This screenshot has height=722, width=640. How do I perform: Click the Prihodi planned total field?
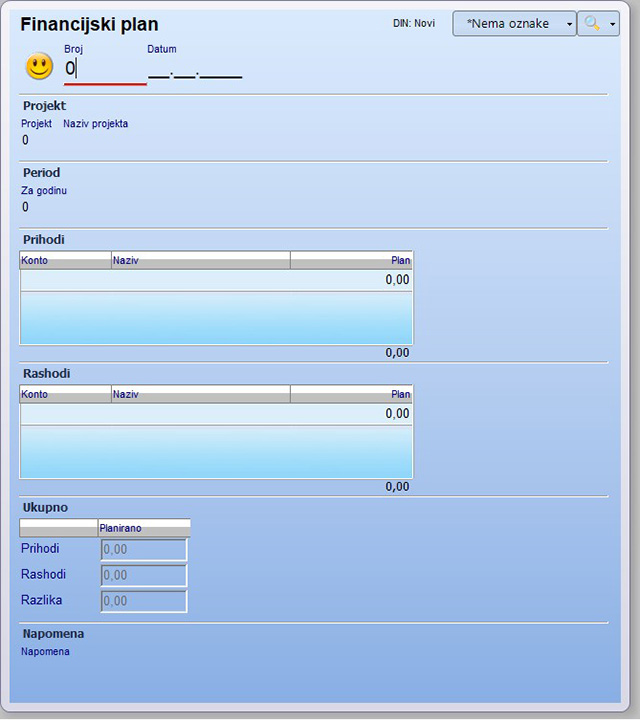click(144, 549)
